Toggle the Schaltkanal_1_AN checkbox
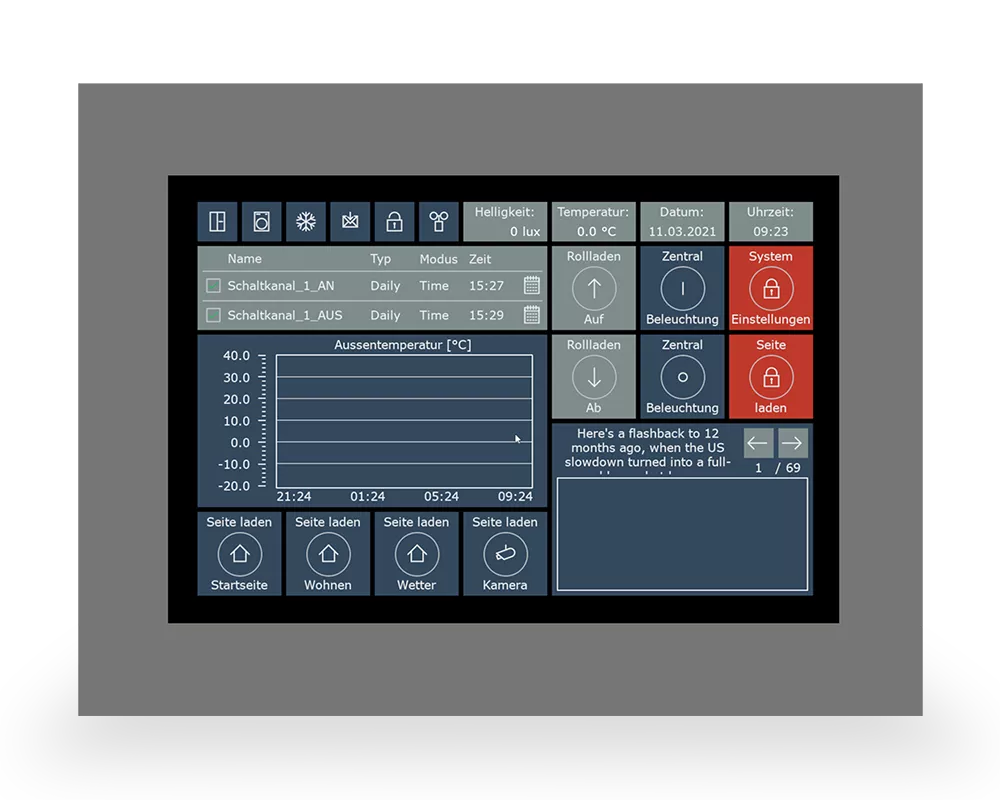 (213, 286)
